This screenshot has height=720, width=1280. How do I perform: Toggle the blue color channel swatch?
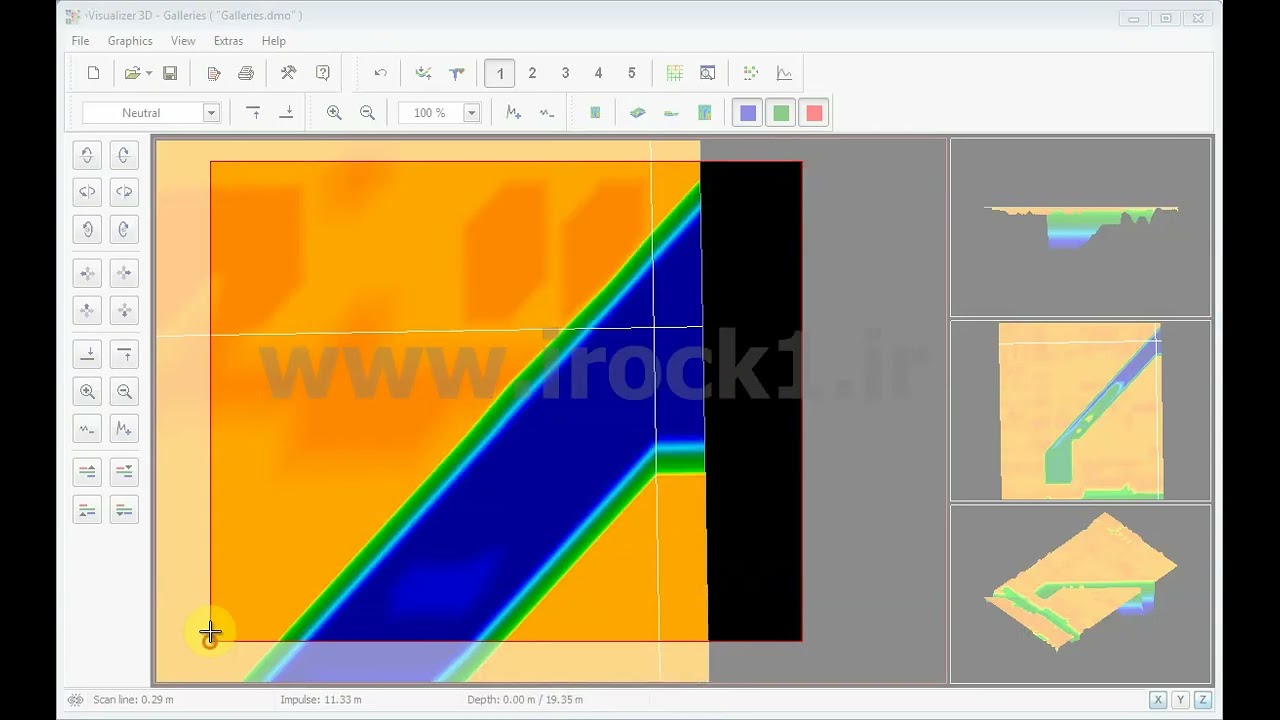(748, 113)
